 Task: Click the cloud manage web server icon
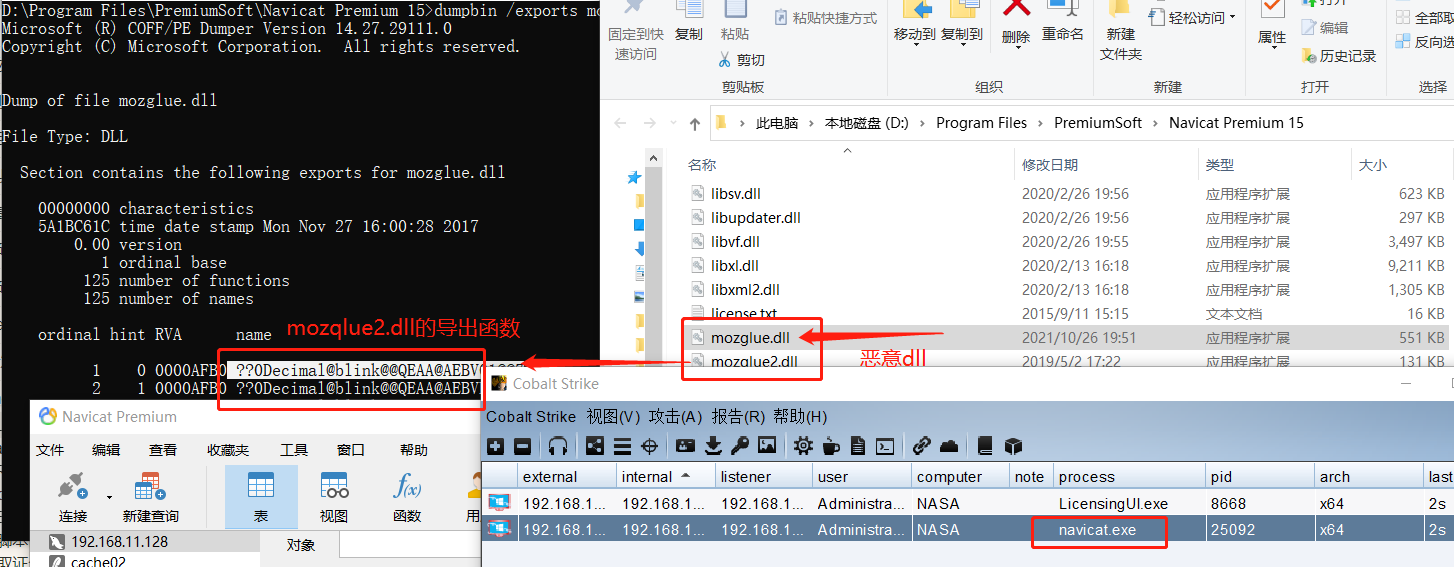(x=949, y=446)
